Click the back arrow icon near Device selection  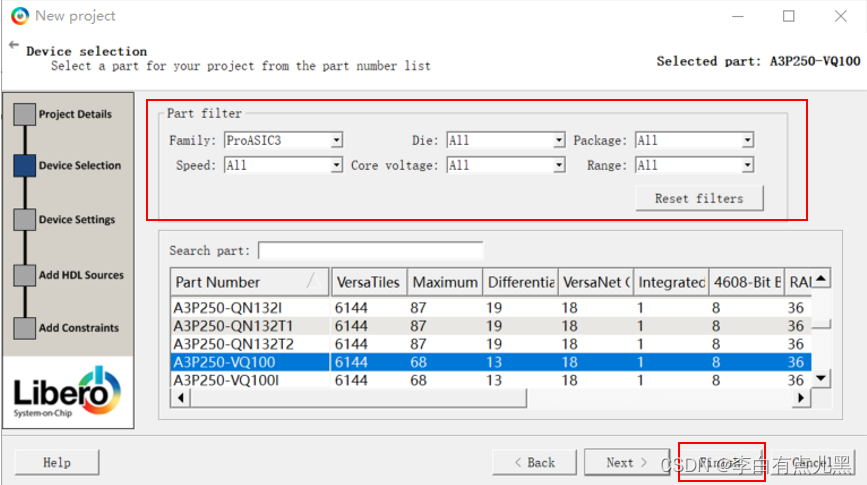coord(14,45)
